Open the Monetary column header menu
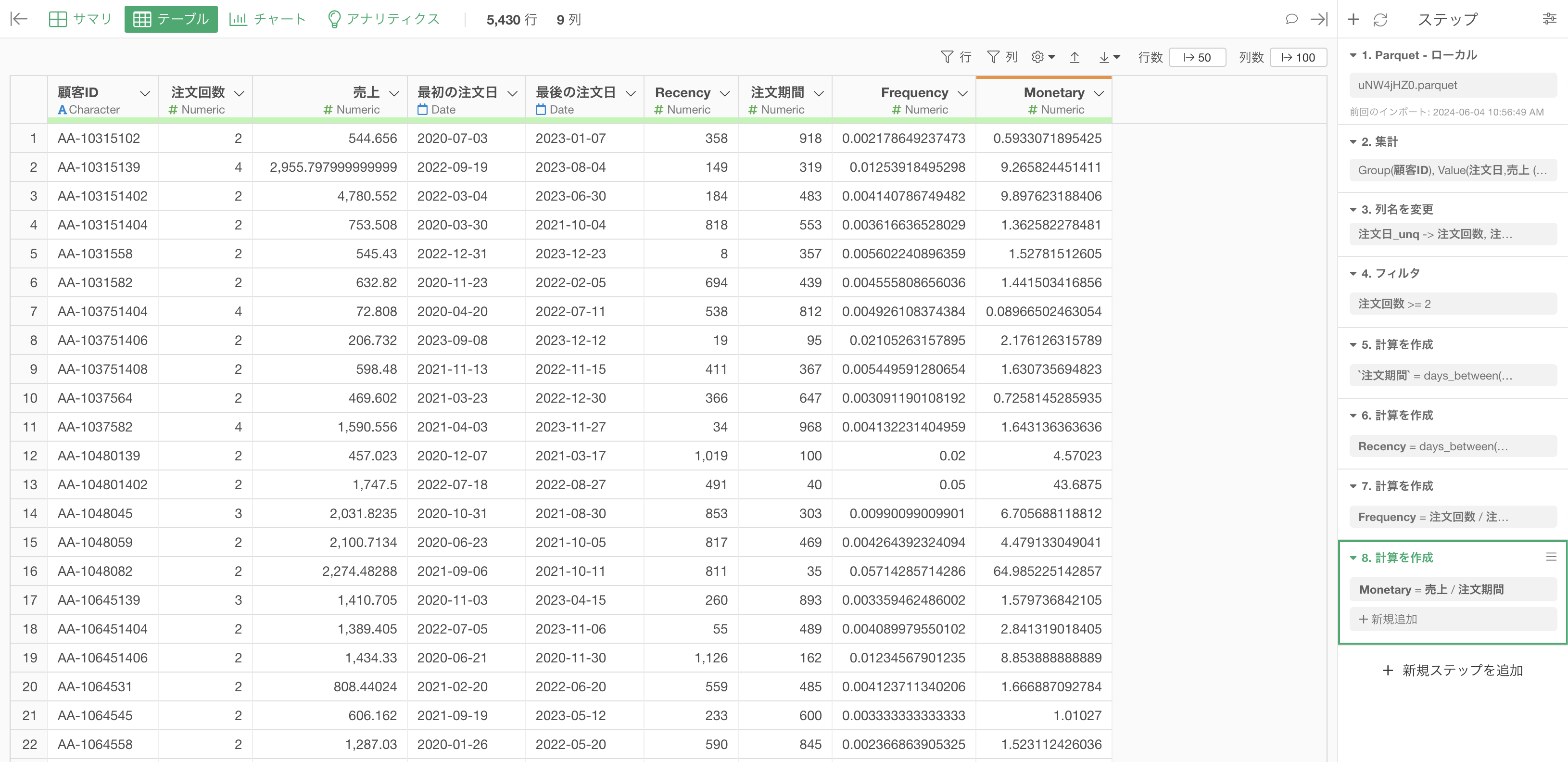The image size is (1568, 762). 1099,93
